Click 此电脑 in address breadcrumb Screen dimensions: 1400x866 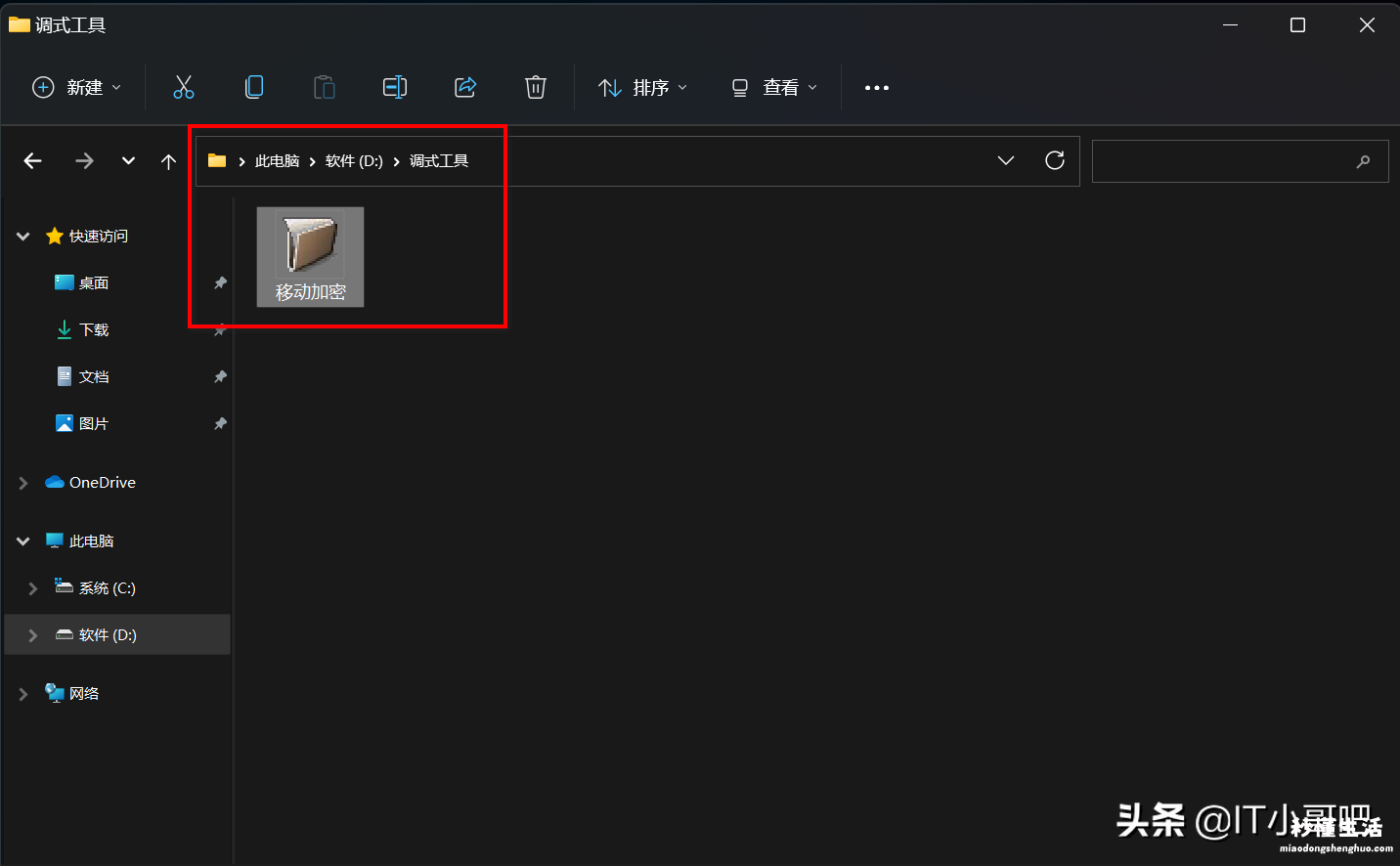277,161
